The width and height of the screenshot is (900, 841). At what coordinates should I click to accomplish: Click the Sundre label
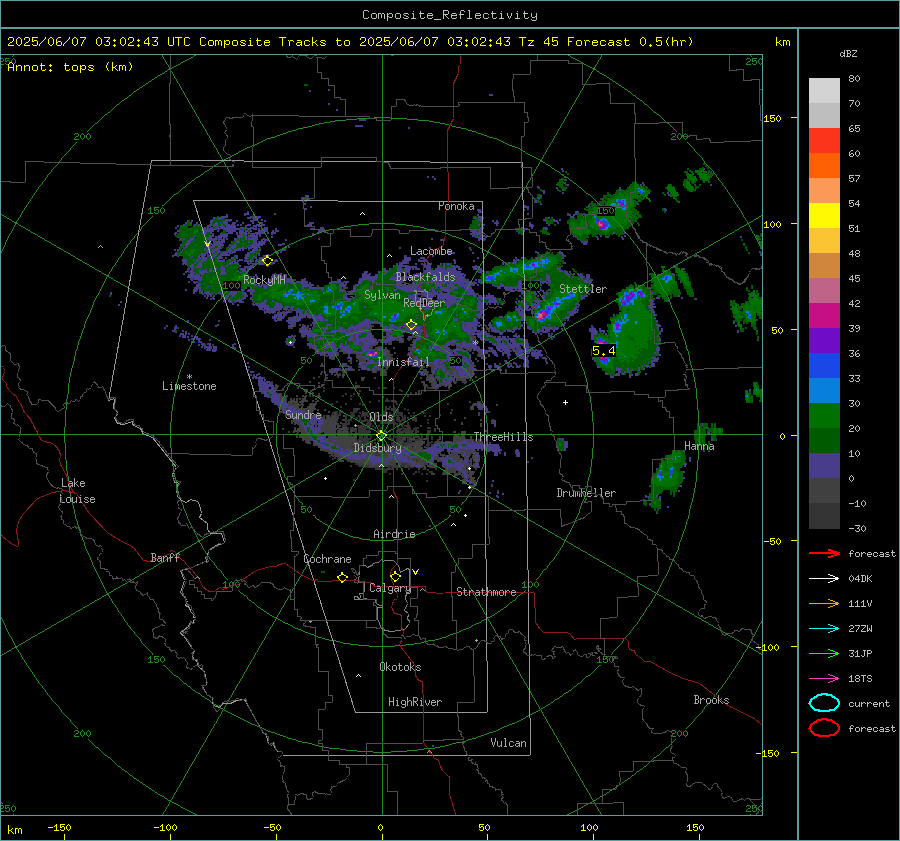point(303,415)
